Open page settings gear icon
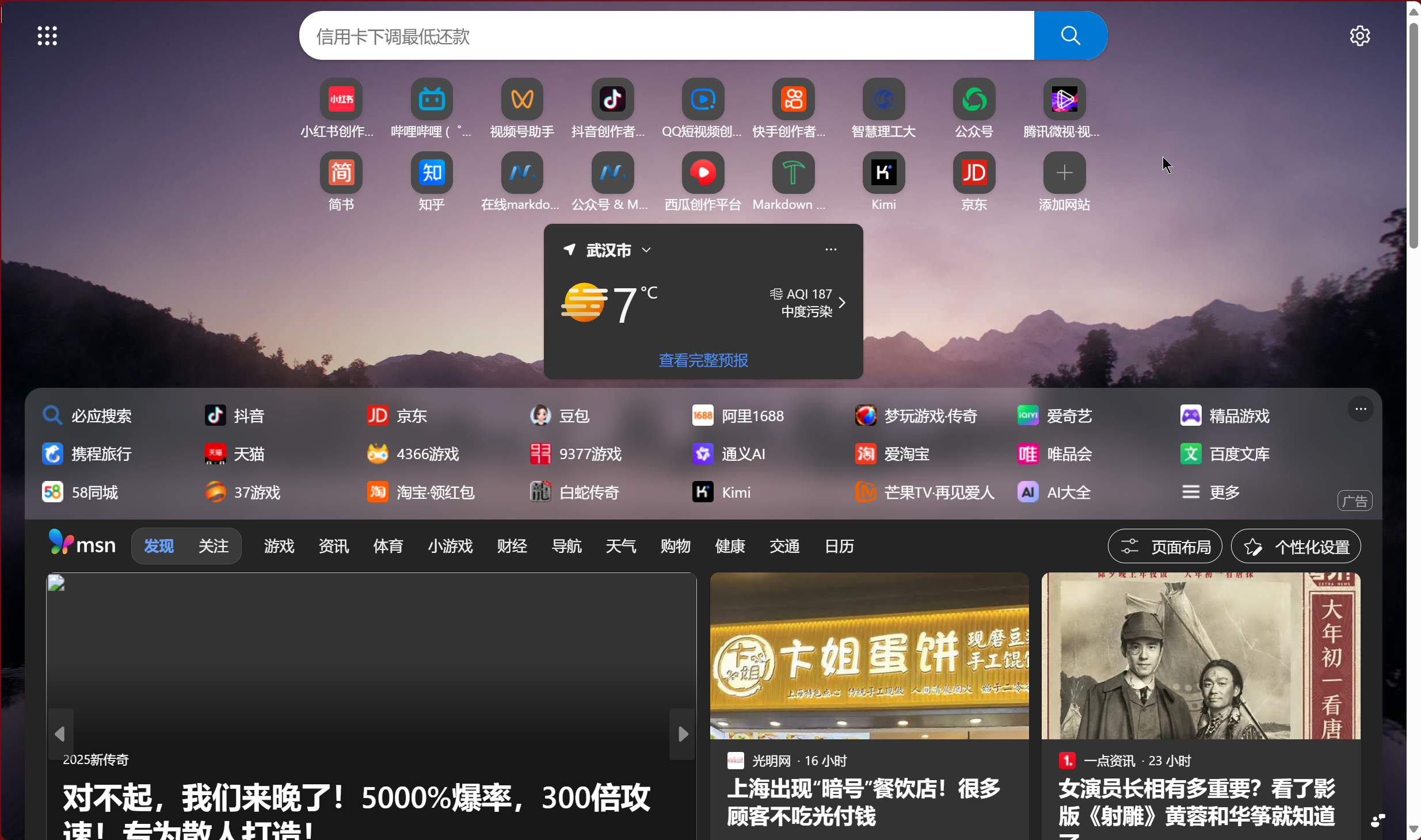Viewport: 1421px width, 840px height. coord(1359,36)
